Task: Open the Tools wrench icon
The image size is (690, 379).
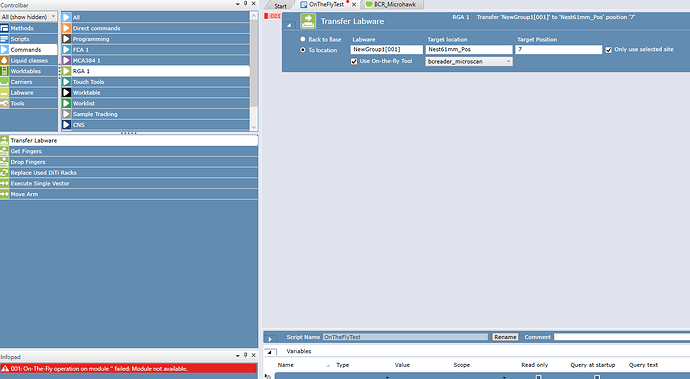Action: coord(4,103)
